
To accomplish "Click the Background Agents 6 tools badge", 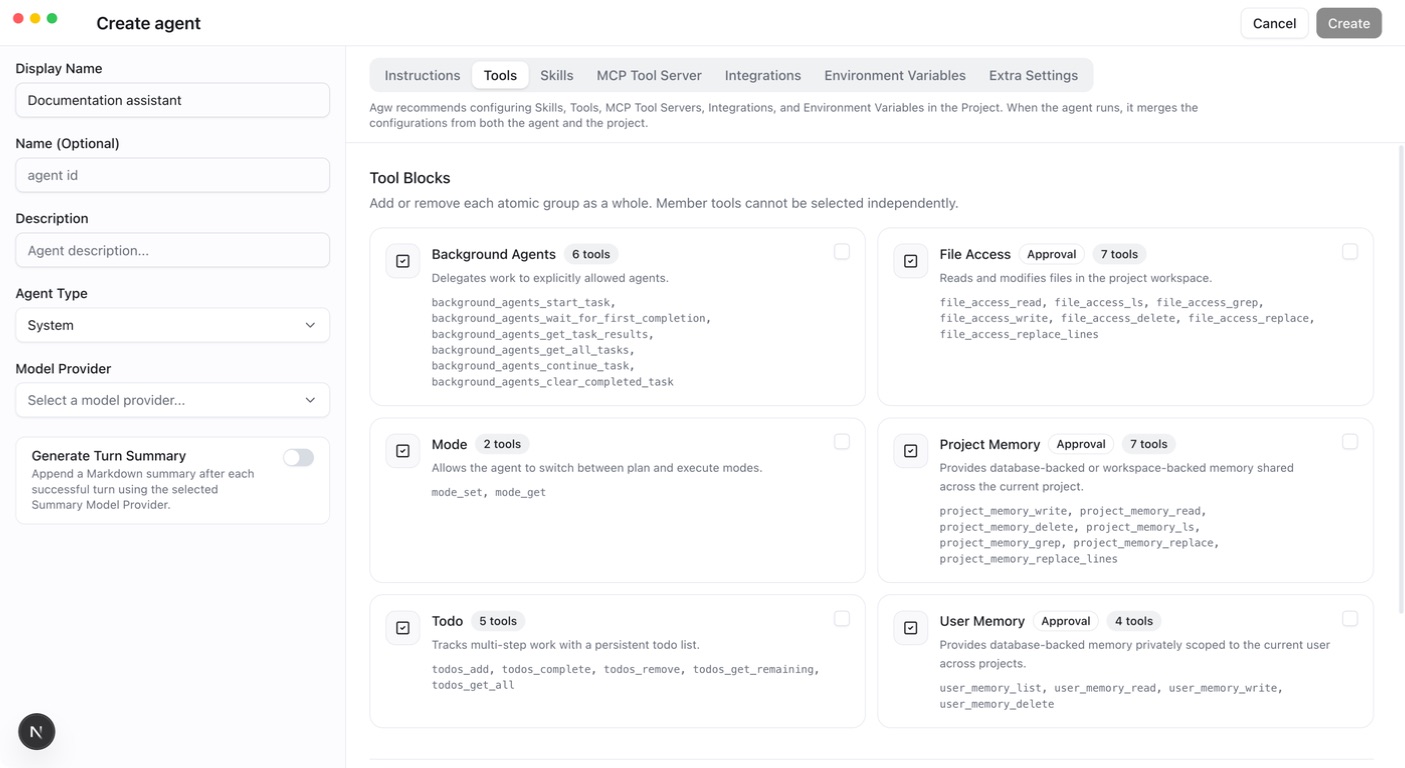I will coord(591,254).
